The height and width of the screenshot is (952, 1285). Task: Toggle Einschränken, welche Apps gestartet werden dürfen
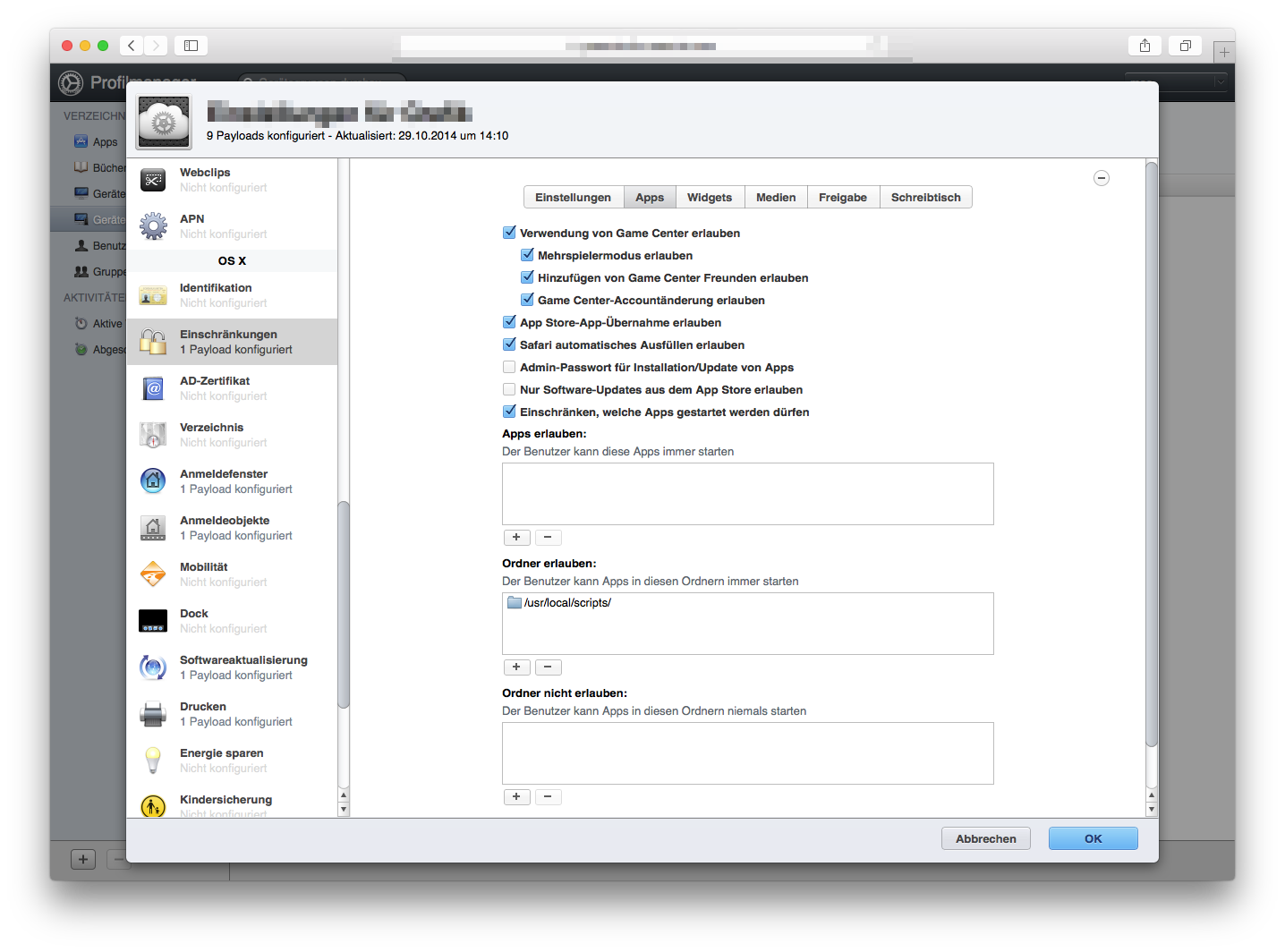click(x=509, y=412)
